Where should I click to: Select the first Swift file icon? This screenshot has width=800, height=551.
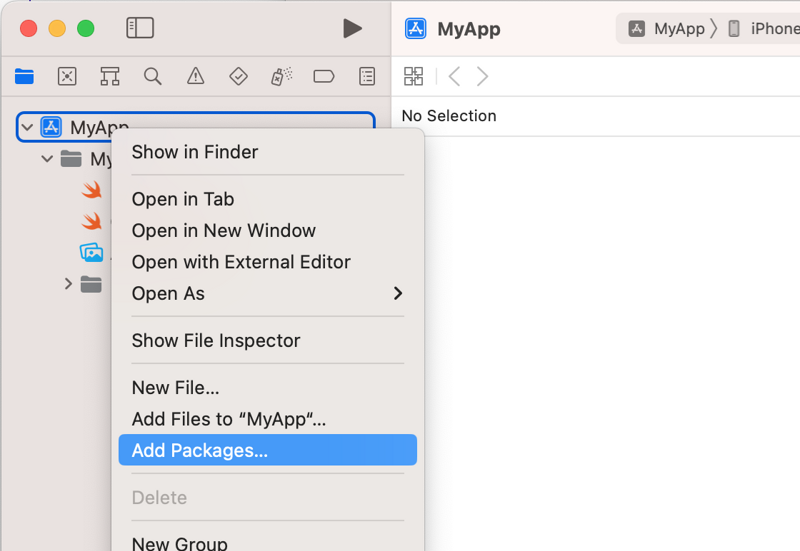click(92, 190)
